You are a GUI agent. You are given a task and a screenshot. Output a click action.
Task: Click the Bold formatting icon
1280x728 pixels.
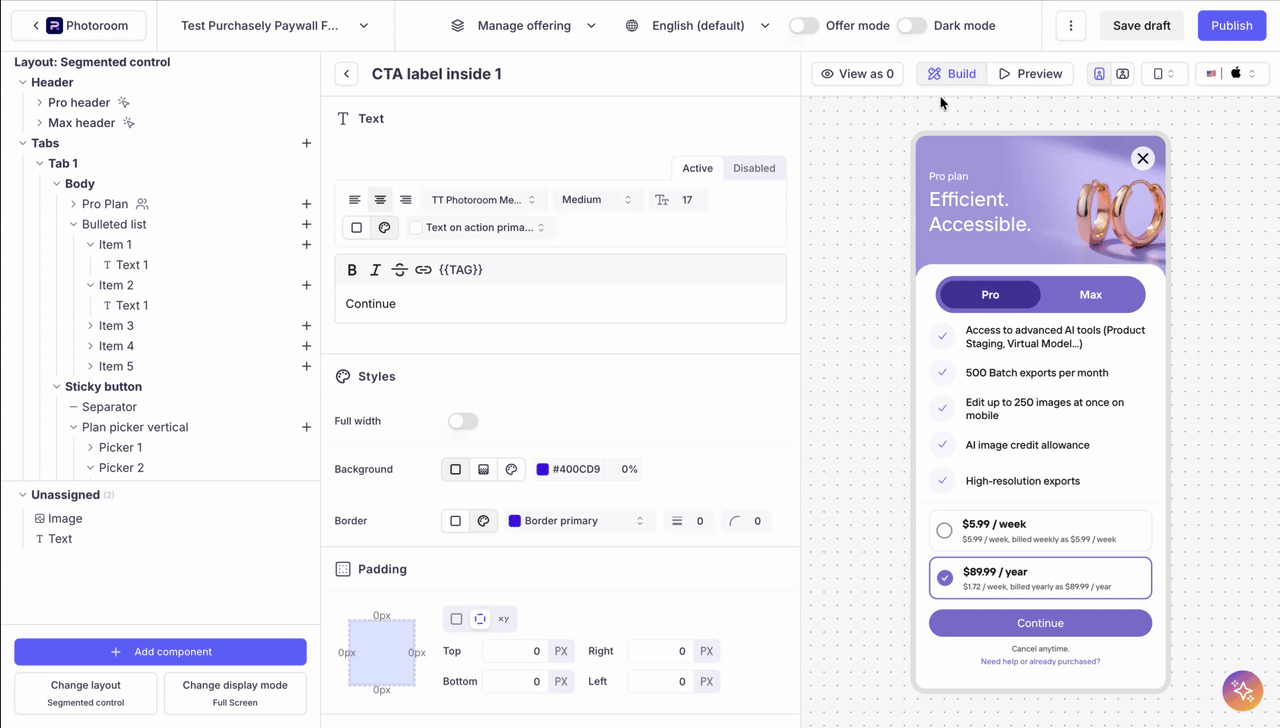(352, 270)
